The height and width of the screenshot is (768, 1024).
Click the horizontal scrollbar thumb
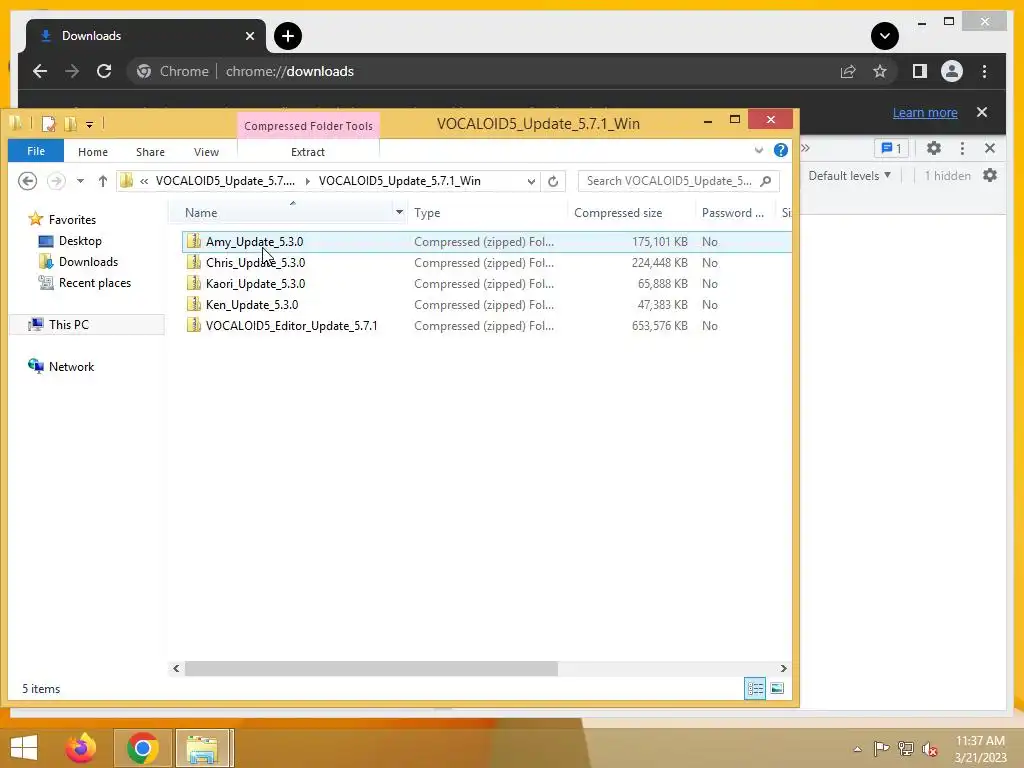371,668
